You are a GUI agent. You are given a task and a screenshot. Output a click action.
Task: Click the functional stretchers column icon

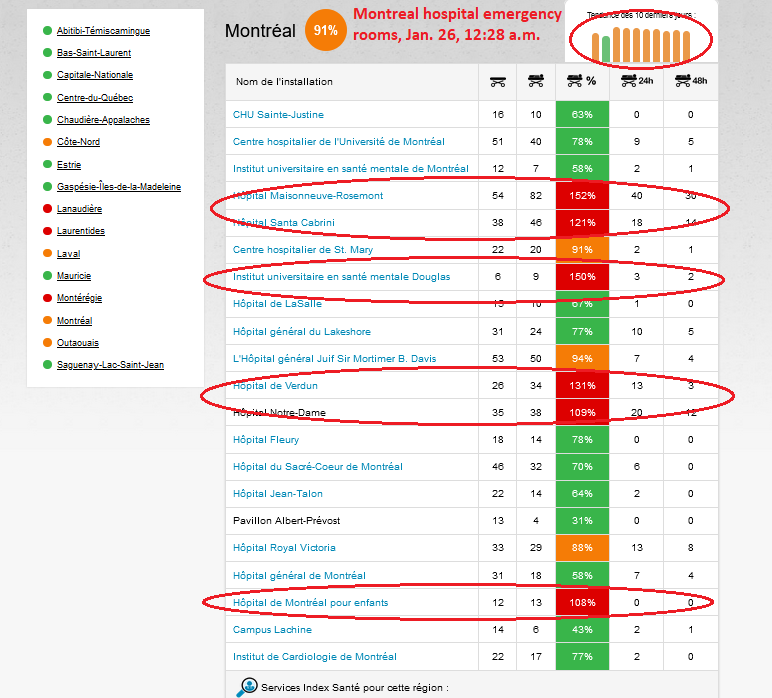[498, 82]
